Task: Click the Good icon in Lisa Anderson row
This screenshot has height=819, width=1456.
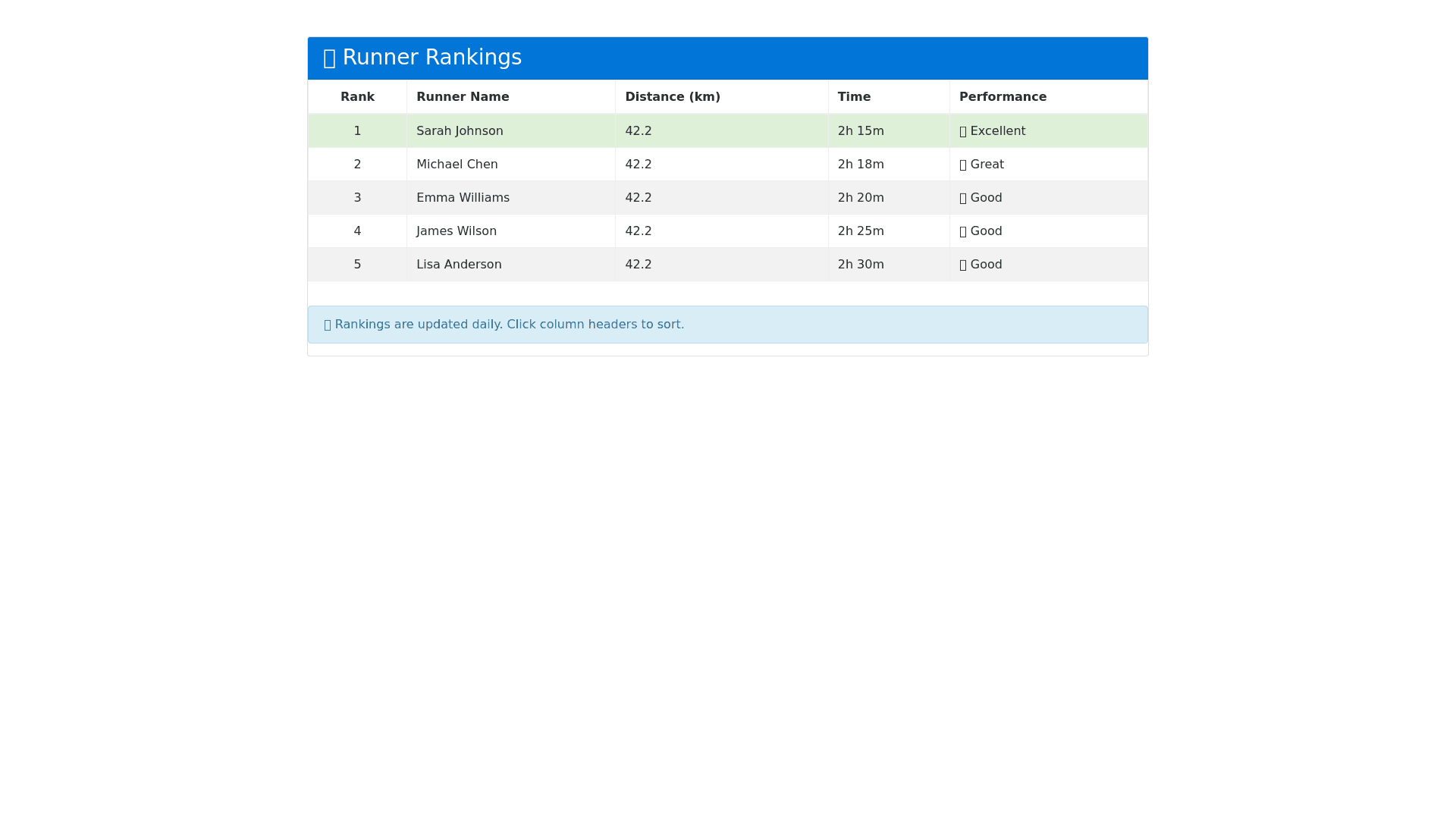Action: pos(963,265)
